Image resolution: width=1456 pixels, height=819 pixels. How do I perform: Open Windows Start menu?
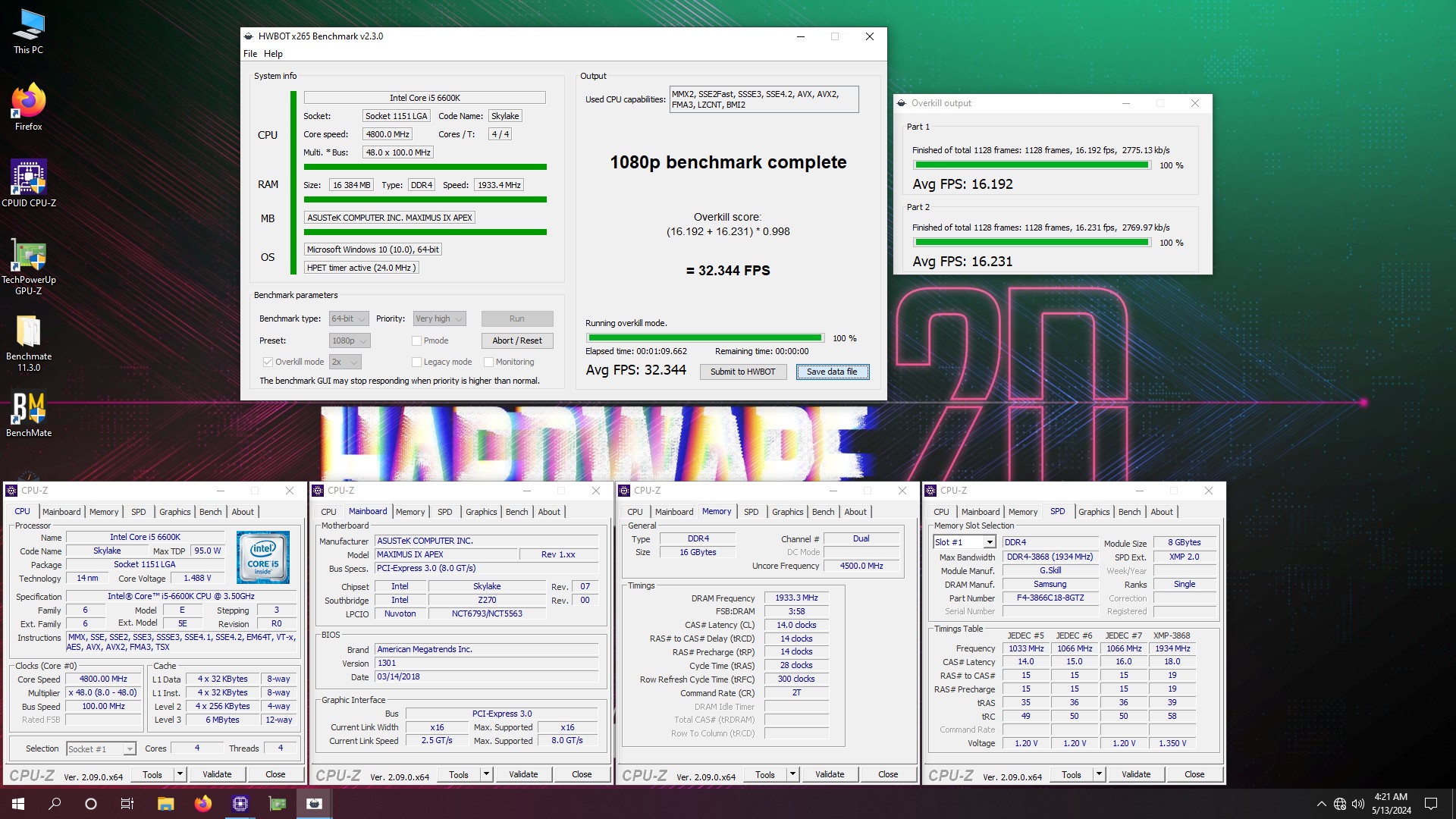coord(18,804)
